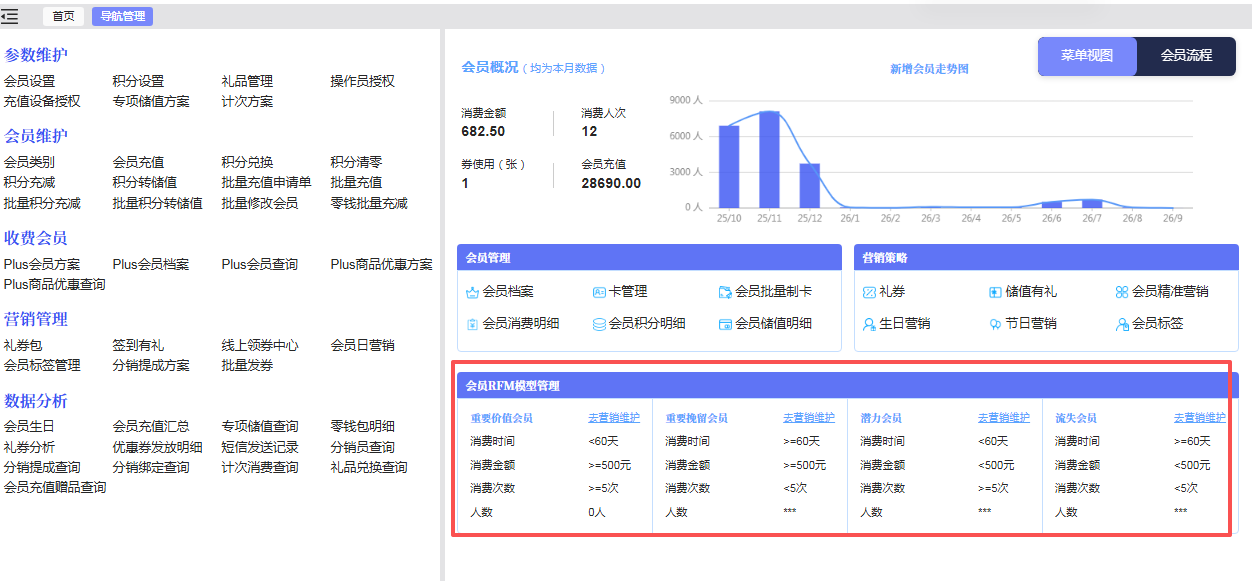This screenshot has width=1252, height=581.
Task: Click the 节日营销 icon
Action: (995, 324)
